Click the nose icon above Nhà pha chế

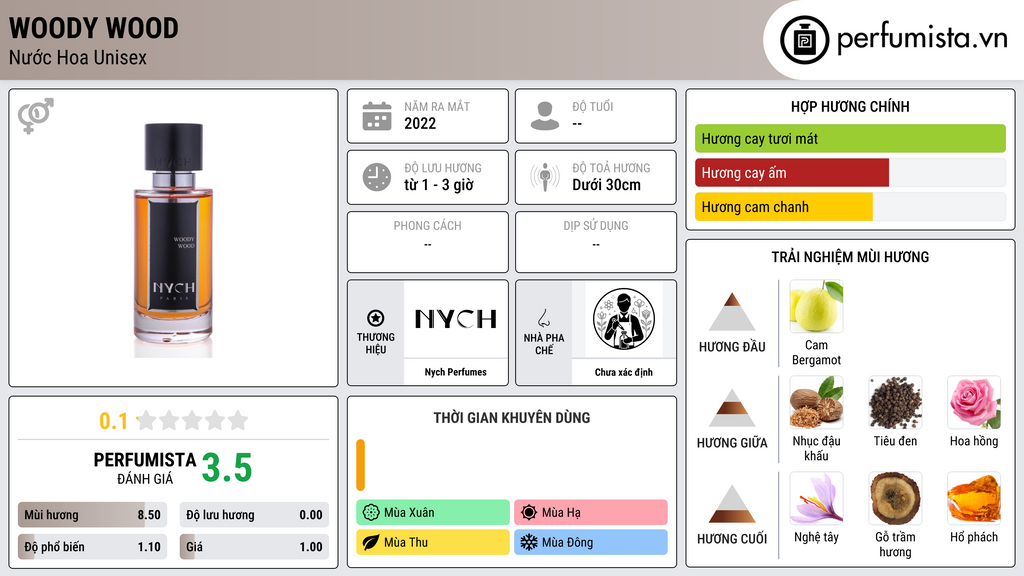tap(543, 318)
